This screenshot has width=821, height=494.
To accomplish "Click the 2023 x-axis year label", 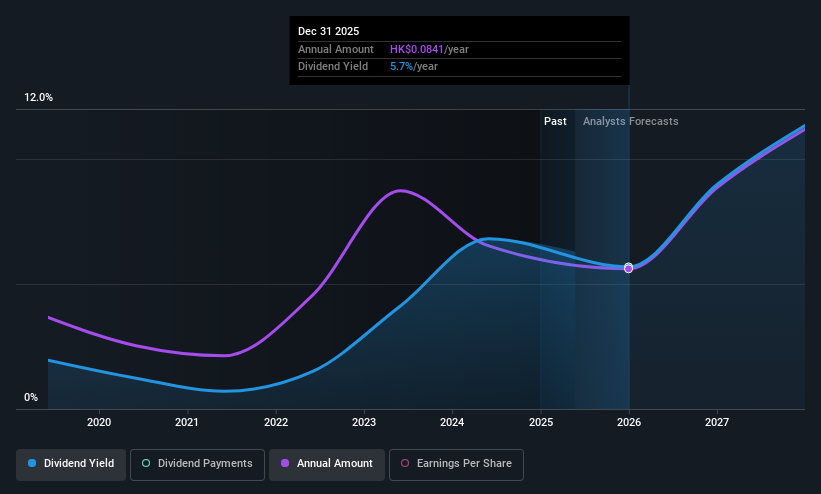I will (x=364, y=422).
